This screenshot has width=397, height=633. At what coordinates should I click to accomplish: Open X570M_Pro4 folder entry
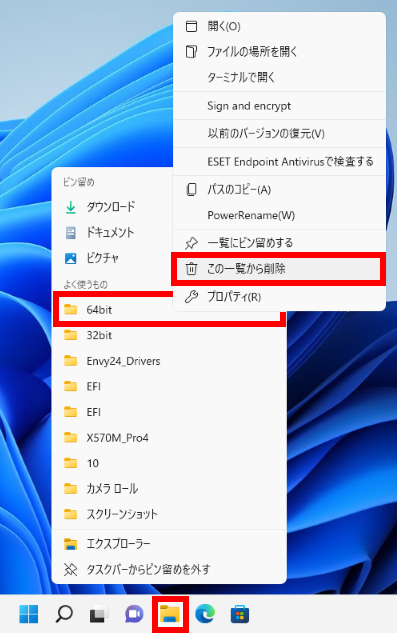(169, 438)
